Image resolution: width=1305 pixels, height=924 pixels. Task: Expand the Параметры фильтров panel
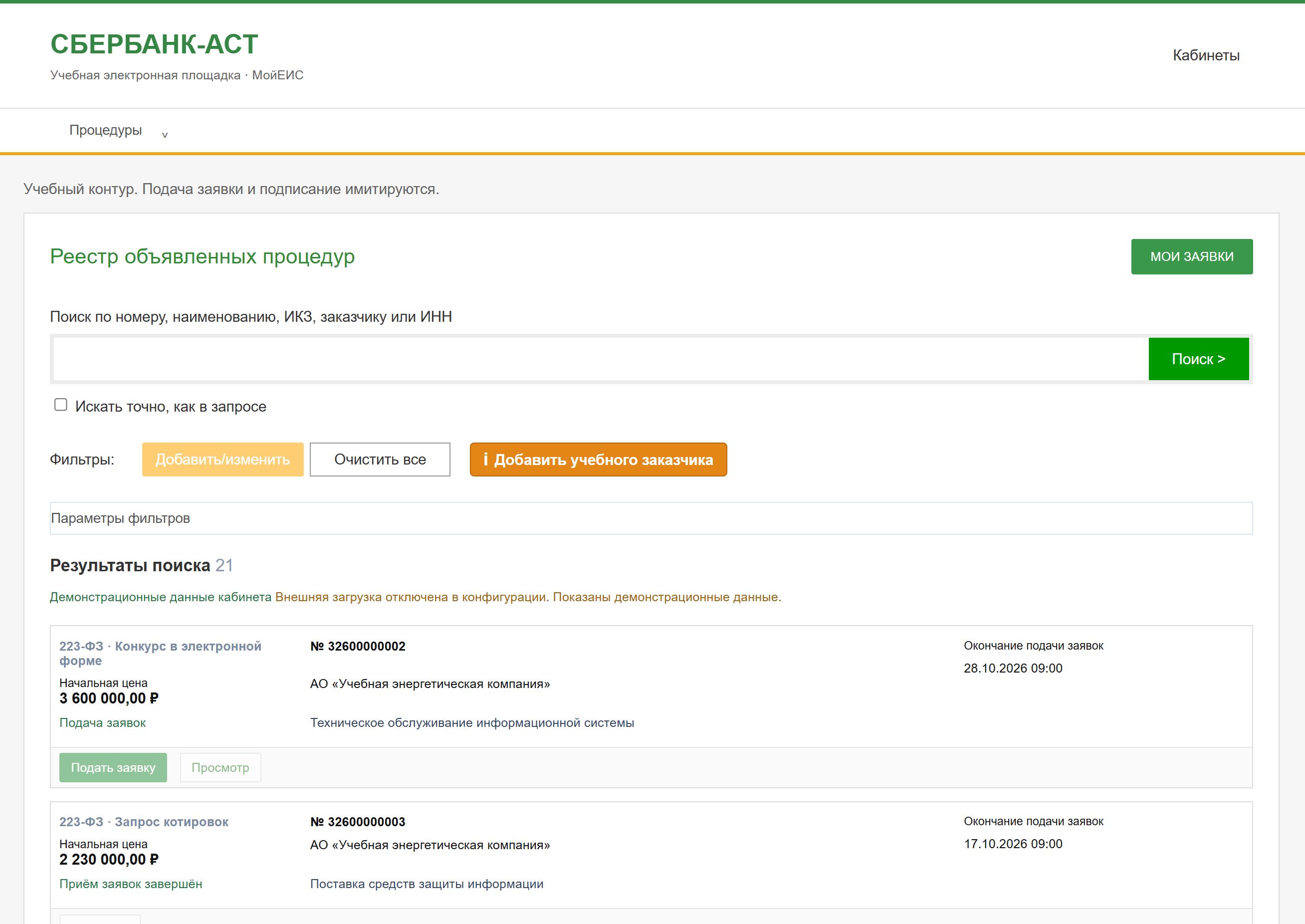coord(651,518)
